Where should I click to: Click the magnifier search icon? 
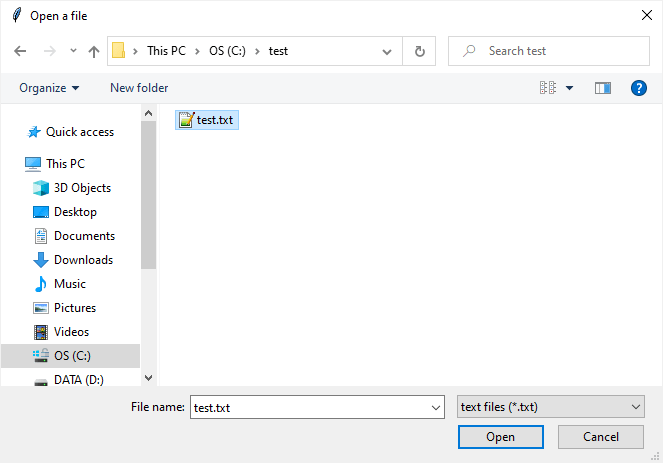coord(469,51)
